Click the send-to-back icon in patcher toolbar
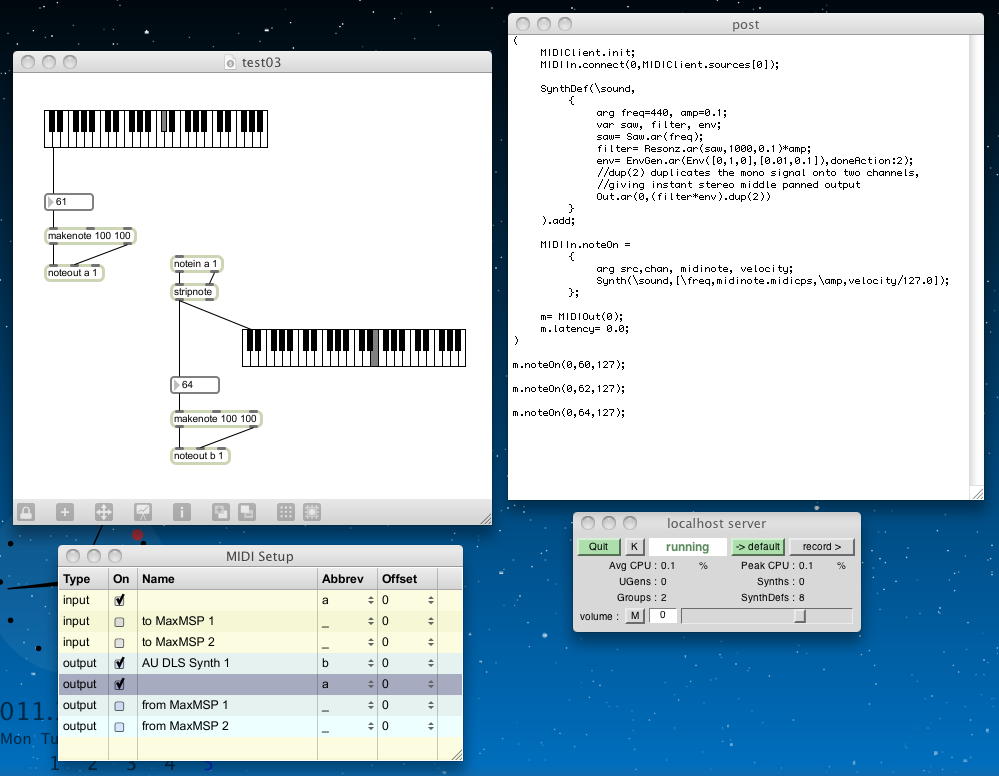 [245, 512]
